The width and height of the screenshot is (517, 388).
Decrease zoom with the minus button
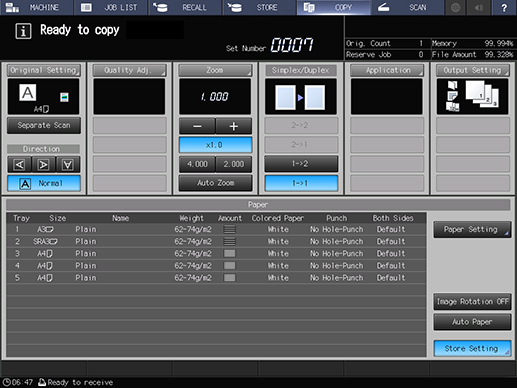(x=197, y=126)
